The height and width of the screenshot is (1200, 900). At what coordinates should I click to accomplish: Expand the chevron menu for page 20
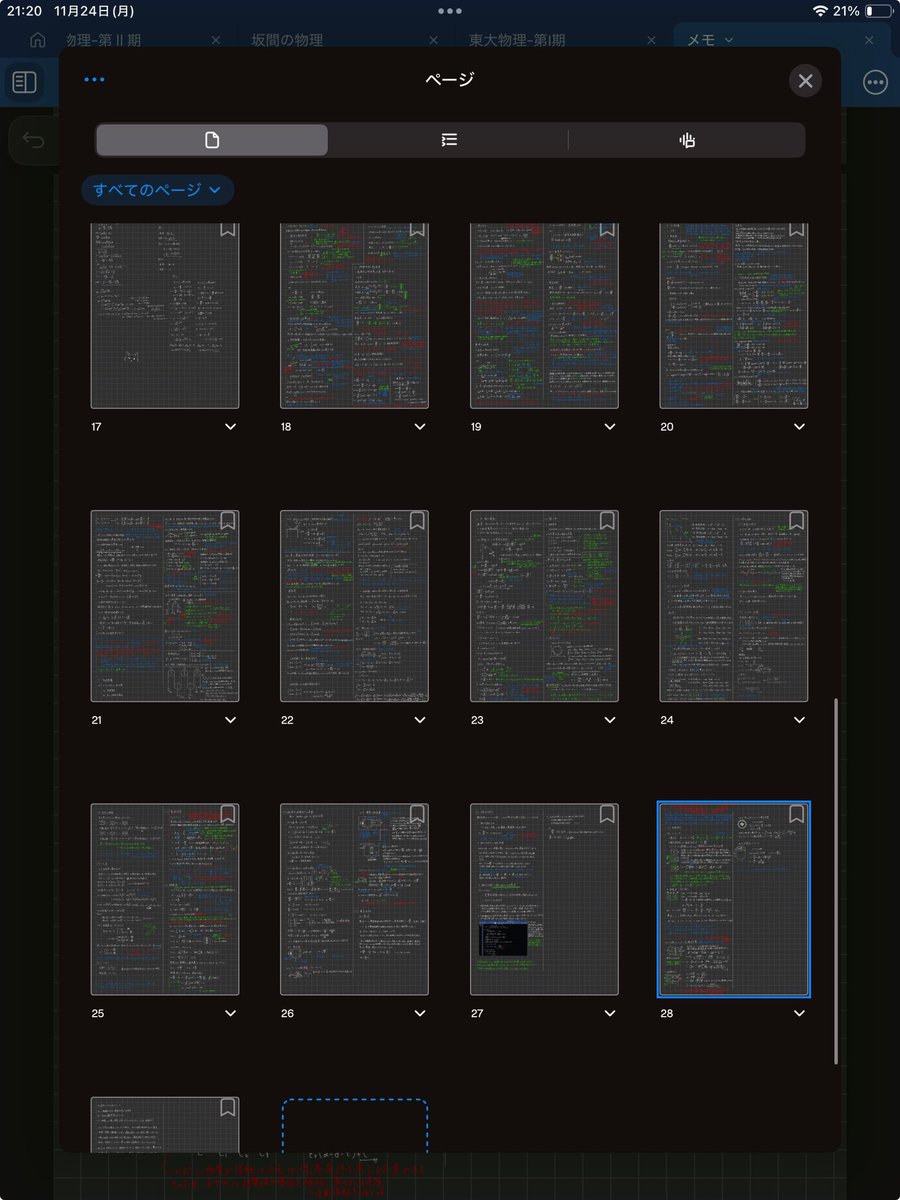click(799, 427)
